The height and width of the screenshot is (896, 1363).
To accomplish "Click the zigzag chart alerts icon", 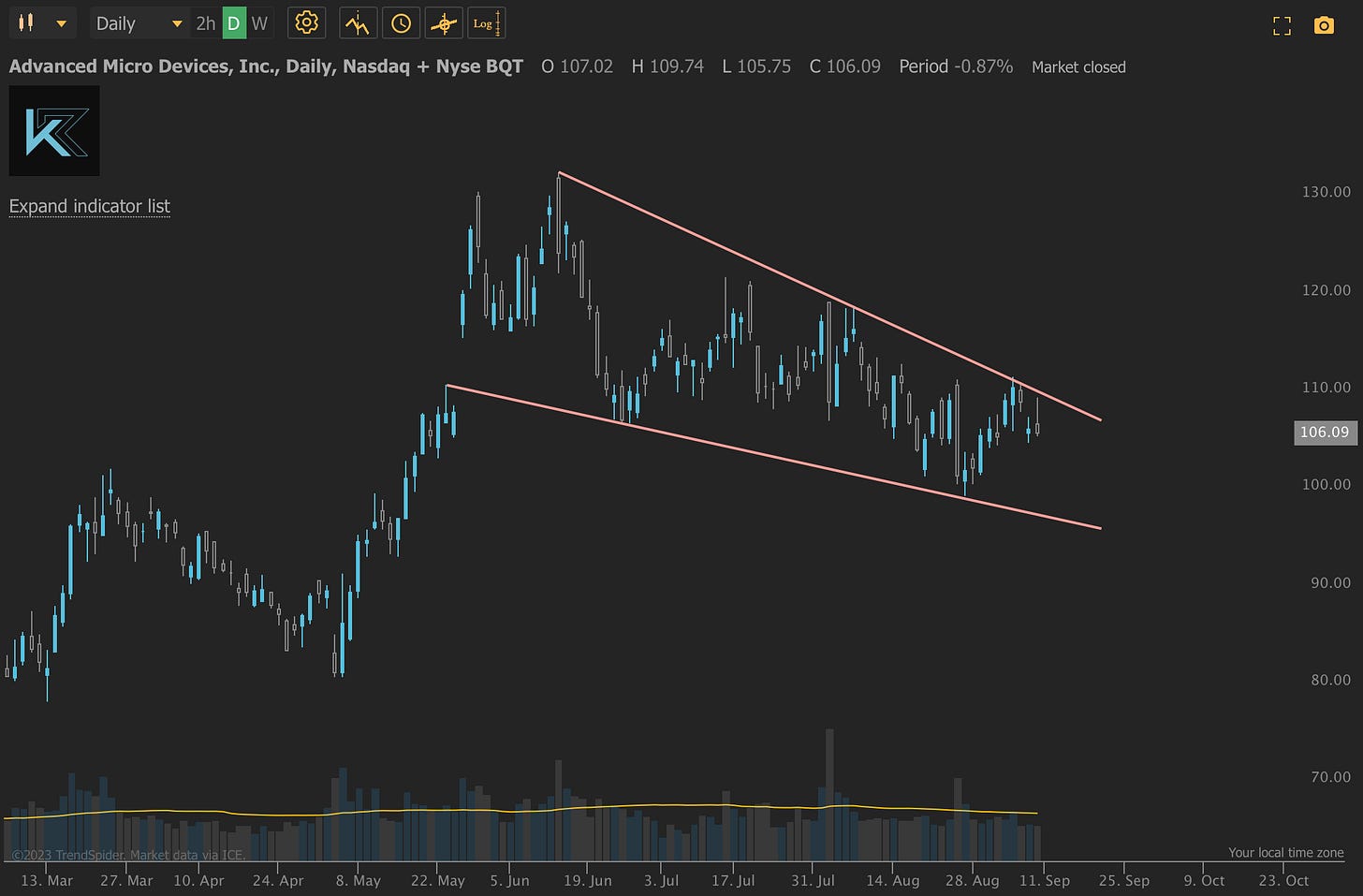I will pos(357,23).
